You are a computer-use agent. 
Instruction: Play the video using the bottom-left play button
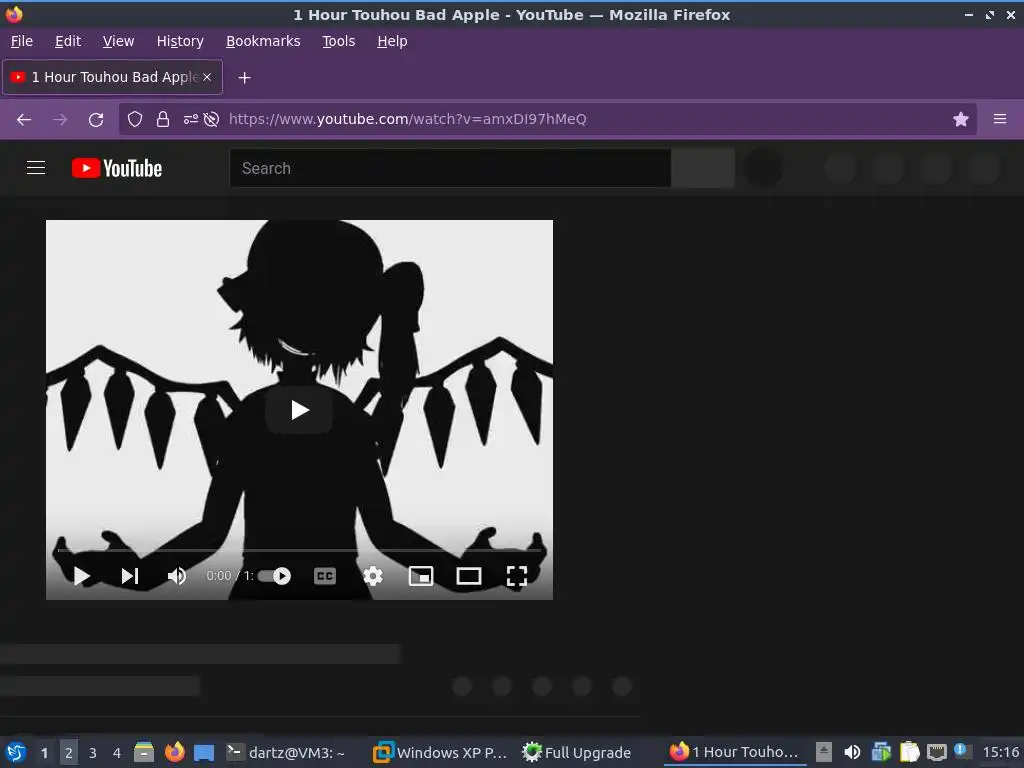tap(82, 576)
